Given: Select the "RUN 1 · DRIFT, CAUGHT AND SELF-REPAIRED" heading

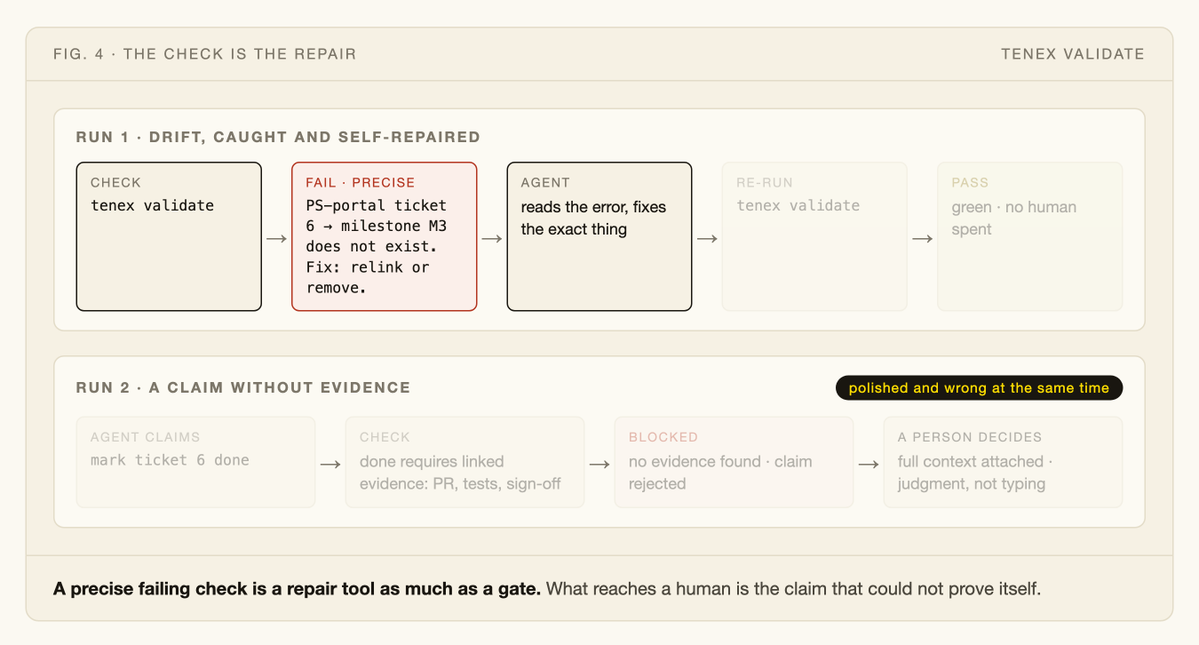Looking at the screenshot, I should [278, 137].
